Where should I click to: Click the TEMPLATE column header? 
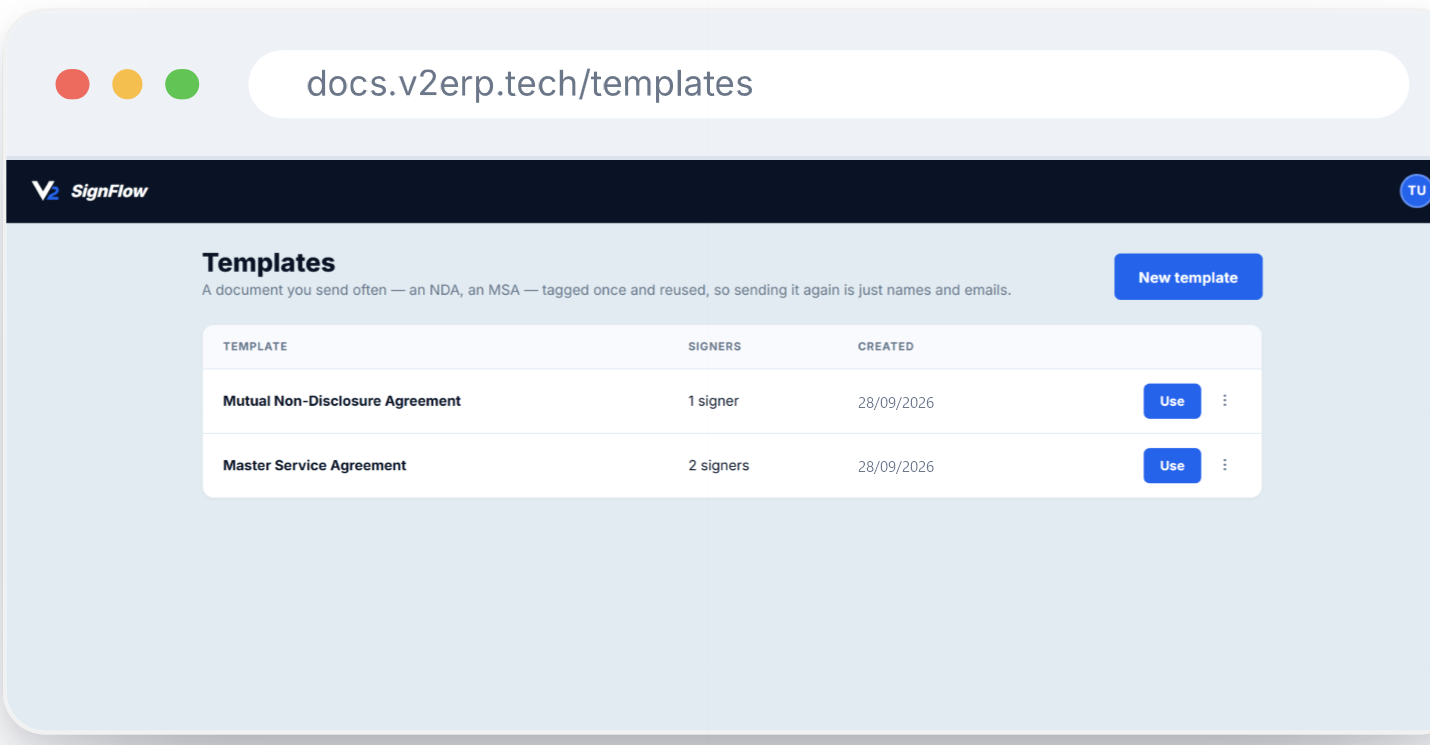pyautogui.click(x=255, y=347)
